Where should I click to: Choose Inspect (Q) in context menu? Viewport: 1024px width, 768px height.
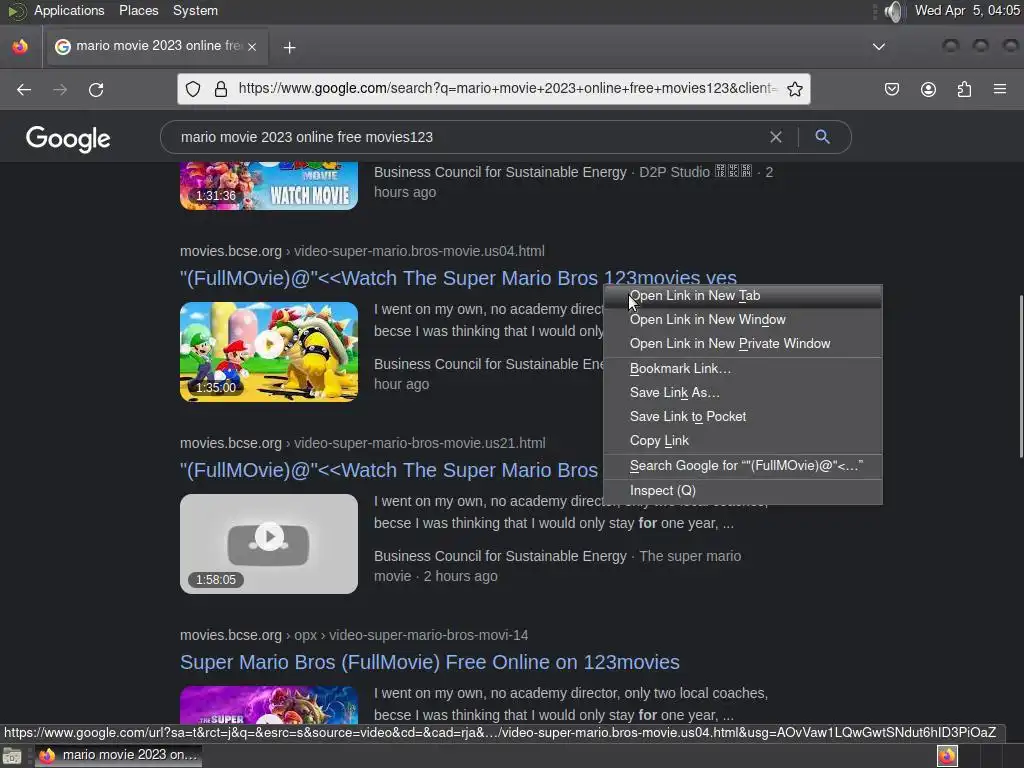point(743,490)
